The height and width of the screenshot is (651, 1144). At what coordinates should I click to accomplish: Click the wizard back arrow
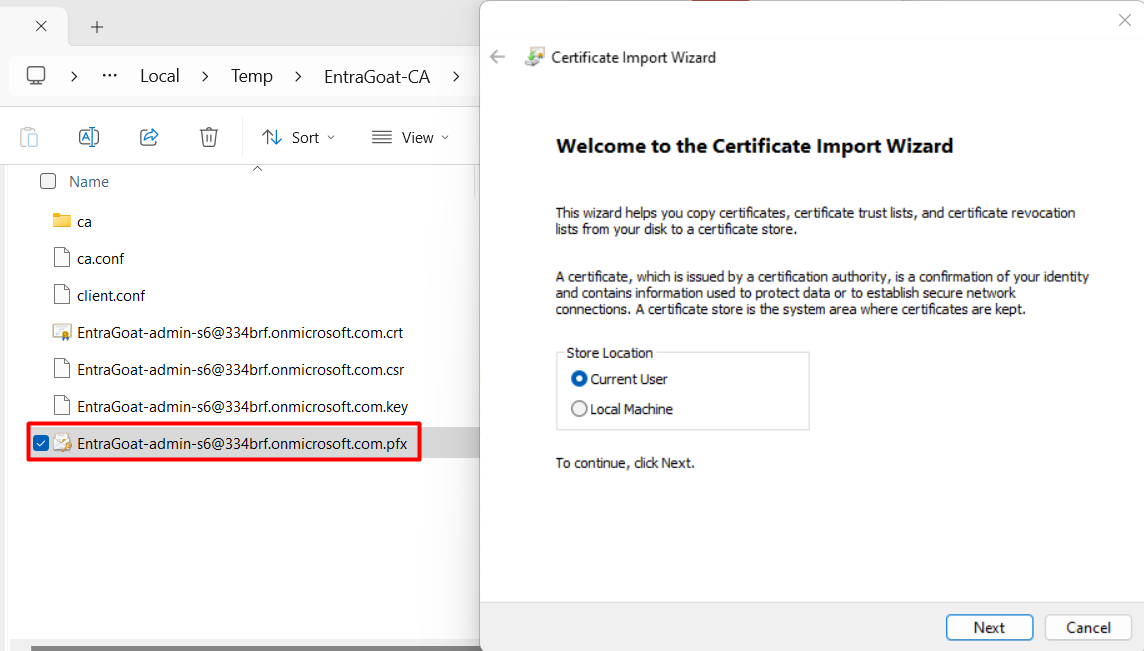[x=498, y=57]
